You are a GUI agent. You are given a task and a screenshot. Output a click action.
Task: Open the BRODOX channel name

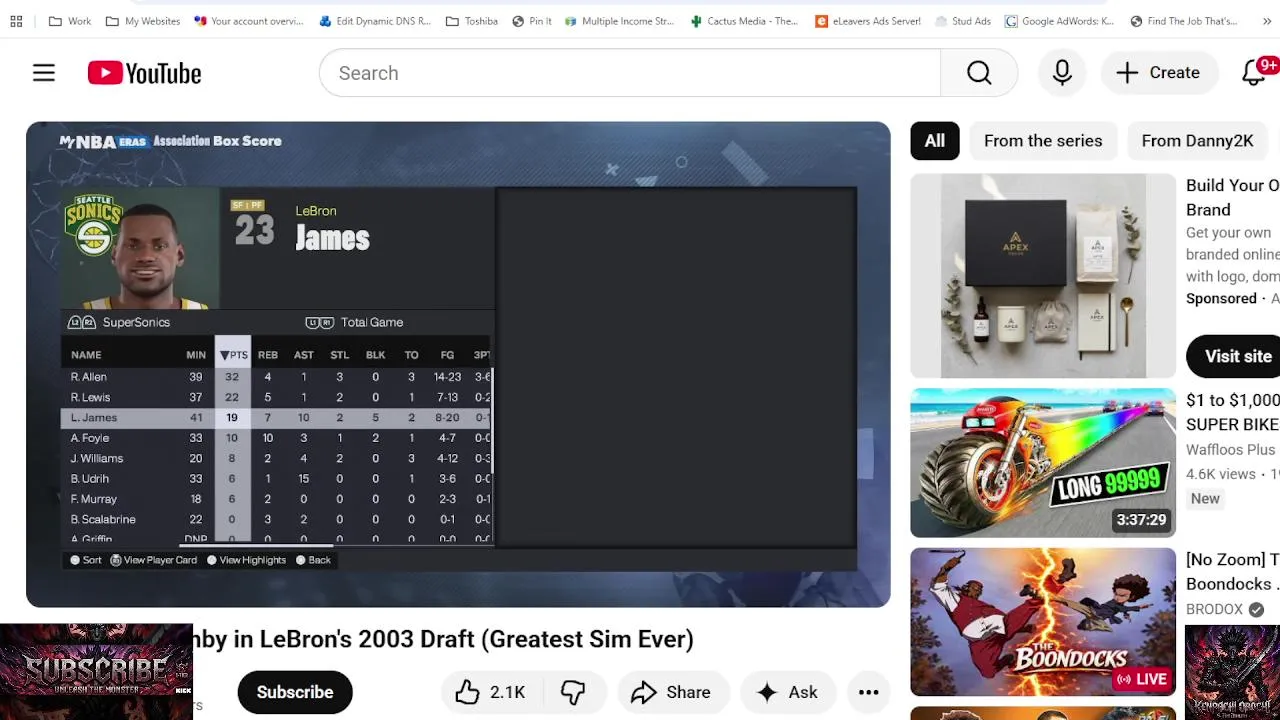(x=1215, y=609)
